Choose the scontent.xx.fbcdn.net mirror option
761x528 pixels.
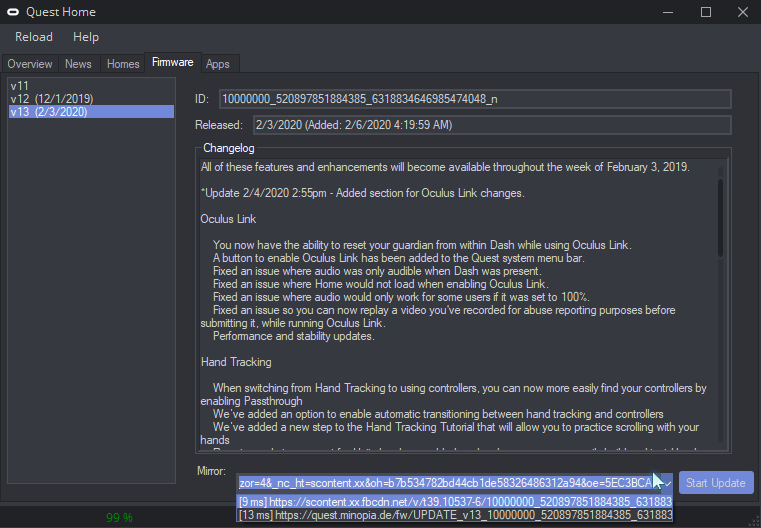455,502
